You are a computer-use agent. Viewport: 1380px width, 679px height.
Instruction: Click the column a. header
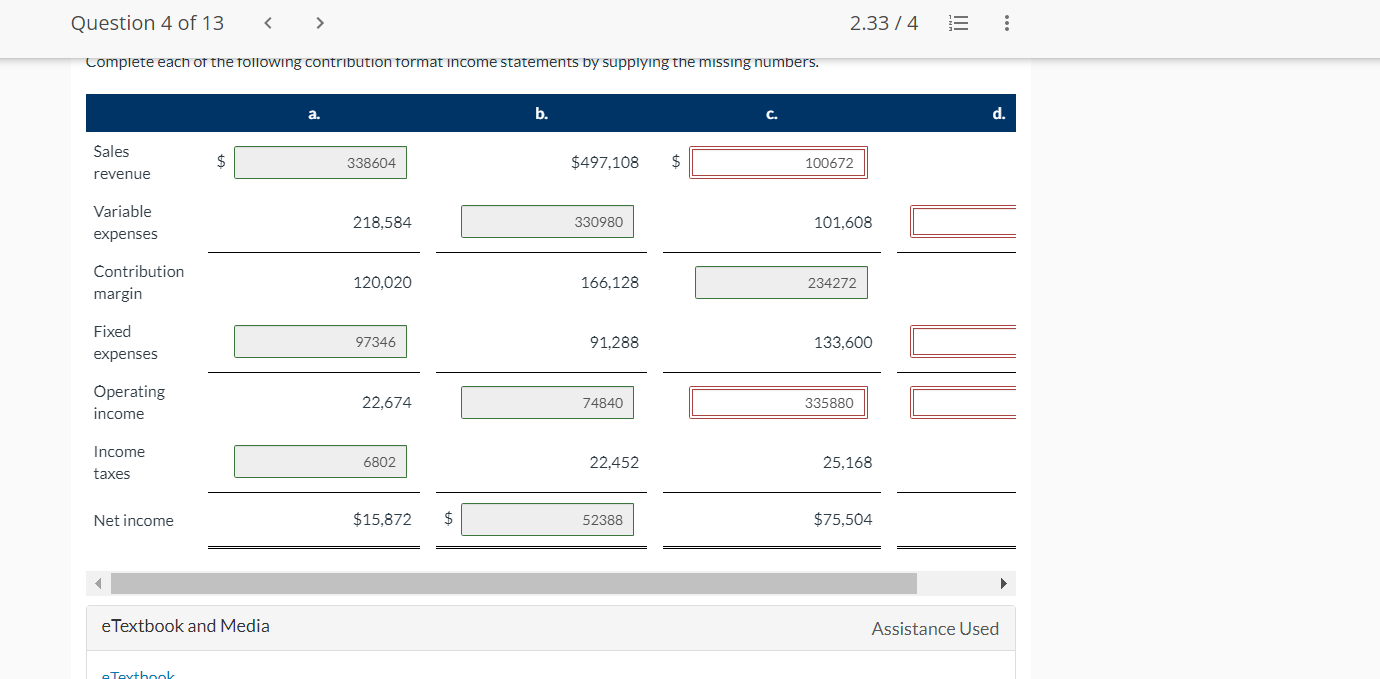pyautogui.click(x=314, y=114)
